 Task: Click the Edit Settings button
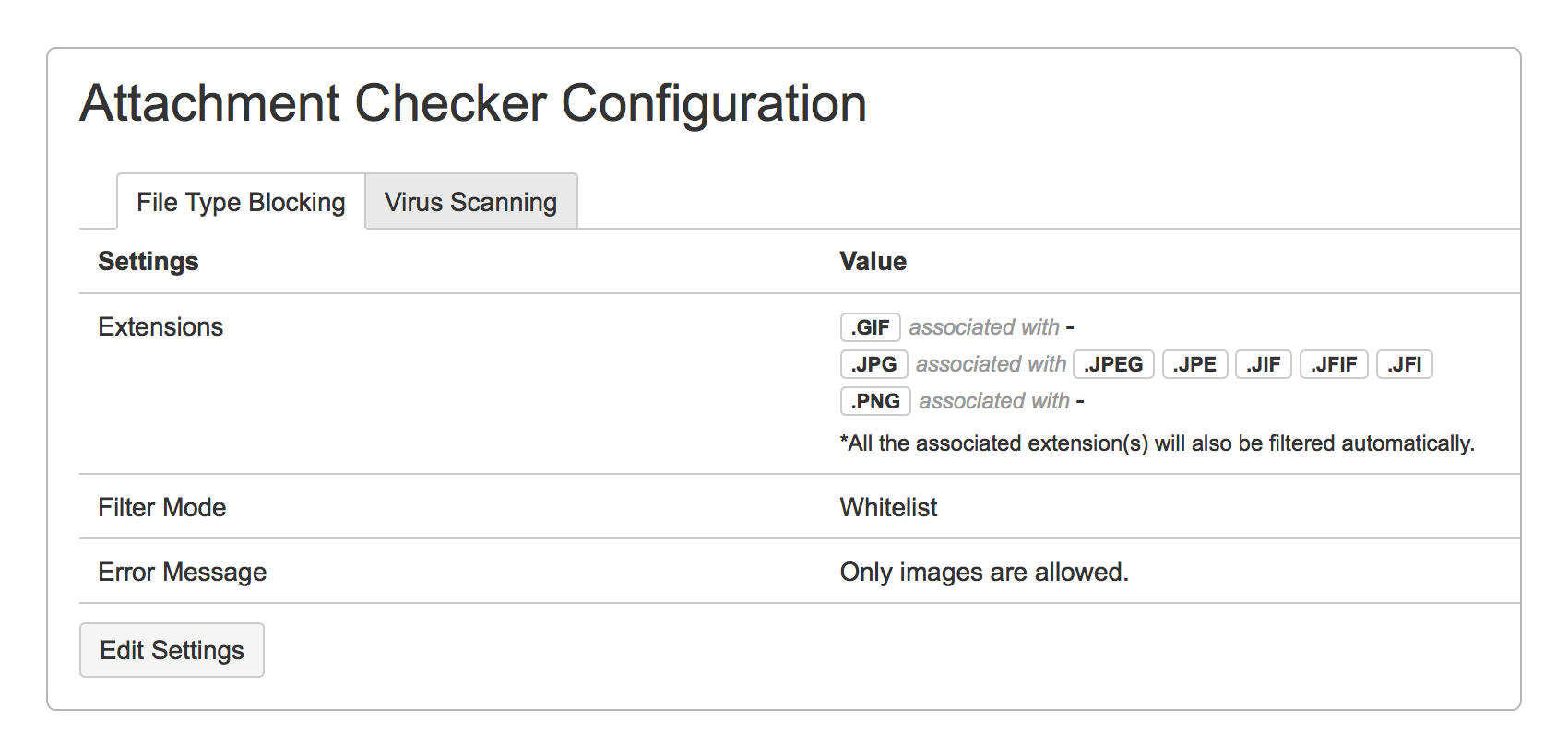point(172,650)
